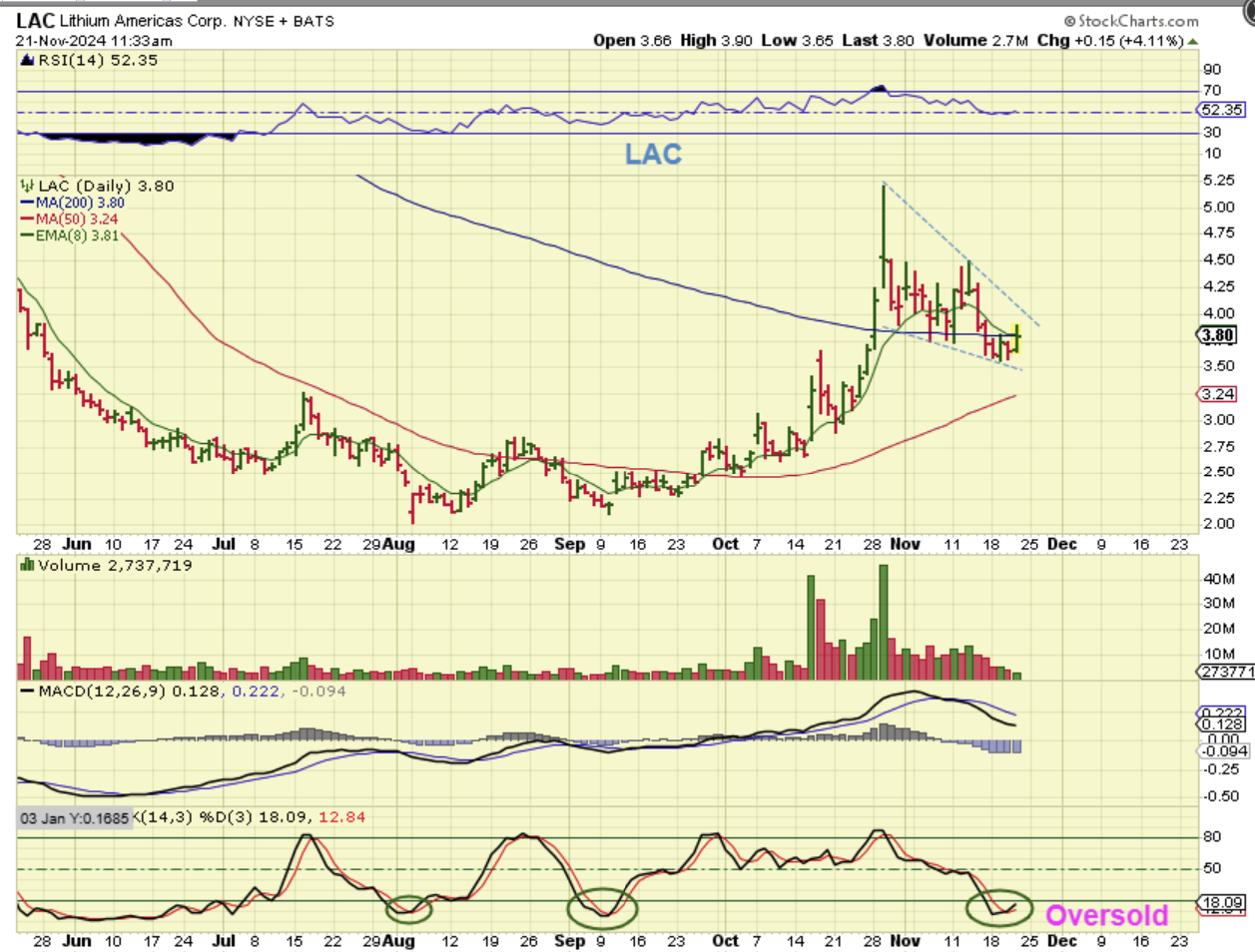This screenshot has height=952, width=1255.
Task: Click the Volume 2.7M header value
Action: click(x=975, y=40)
